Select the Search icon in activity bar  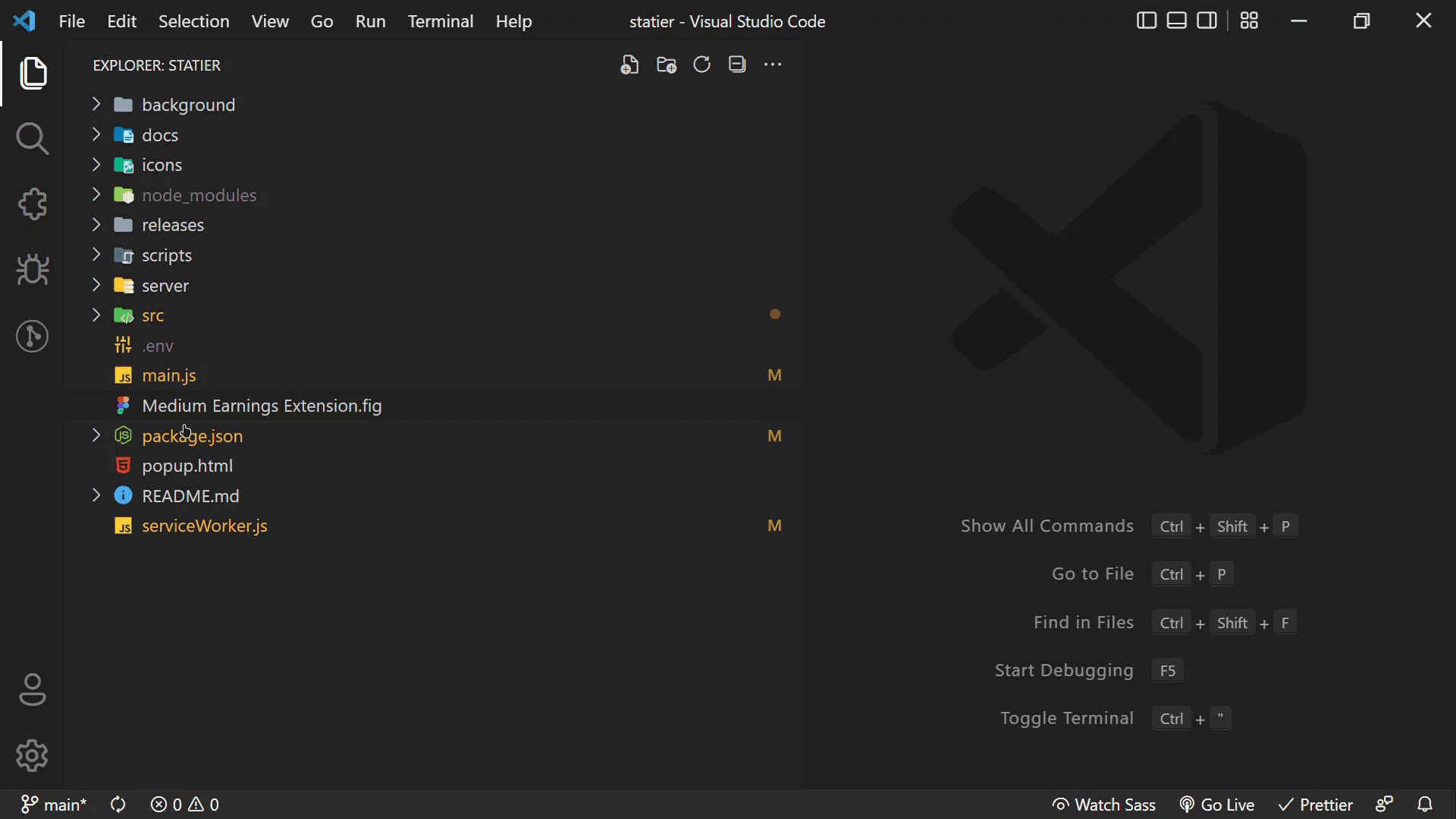(x=33, y=139)
